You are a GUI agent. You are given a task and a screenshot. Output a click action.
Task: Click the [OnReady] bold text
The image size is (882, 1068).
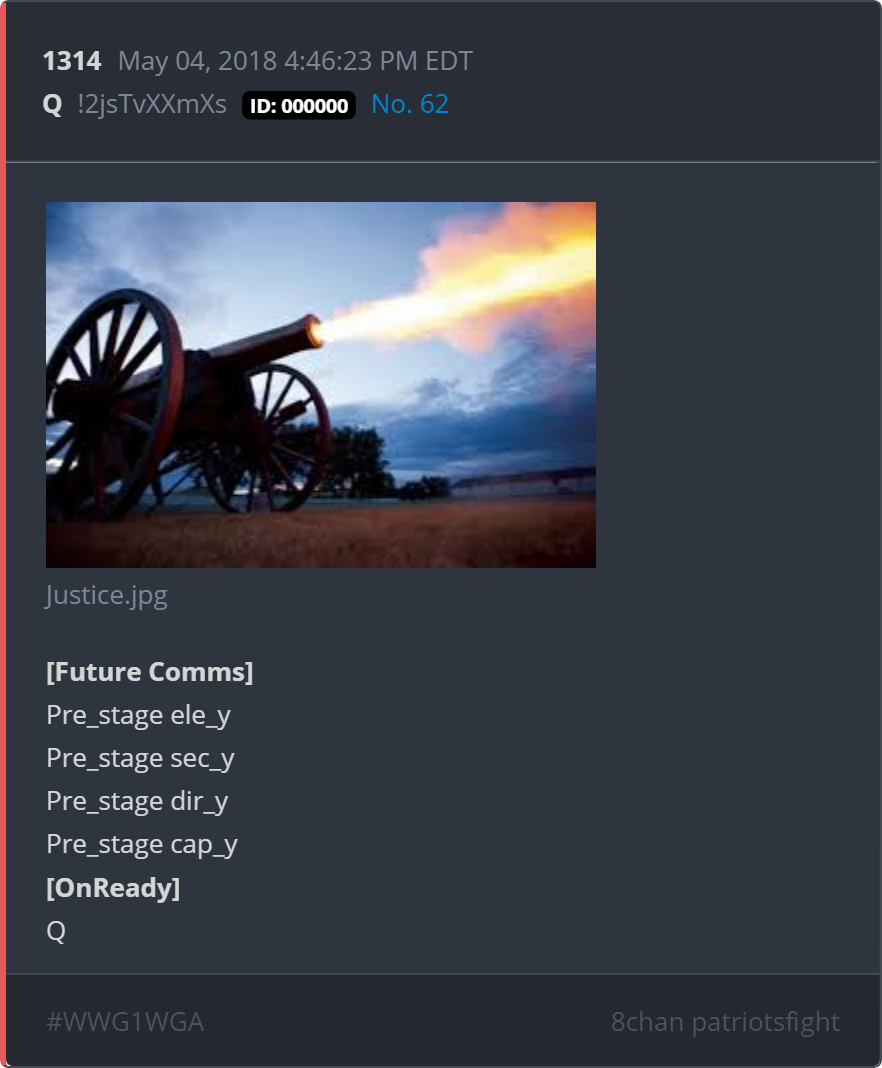pos(113,888)
